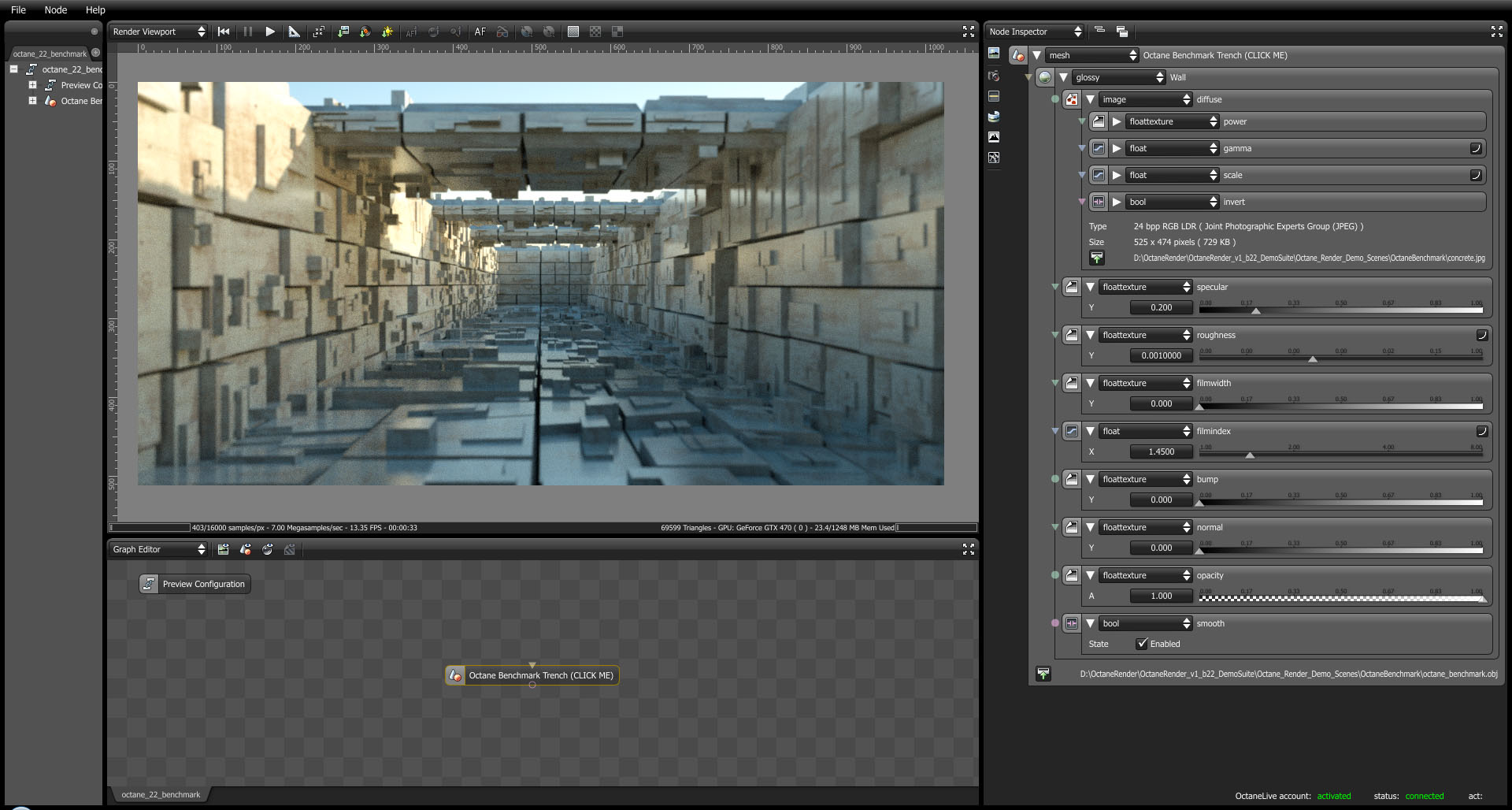The width and height of the screenshot is (1512, 810).
Task: Click the load image file icon
Action: click(x=1097, y=258)
